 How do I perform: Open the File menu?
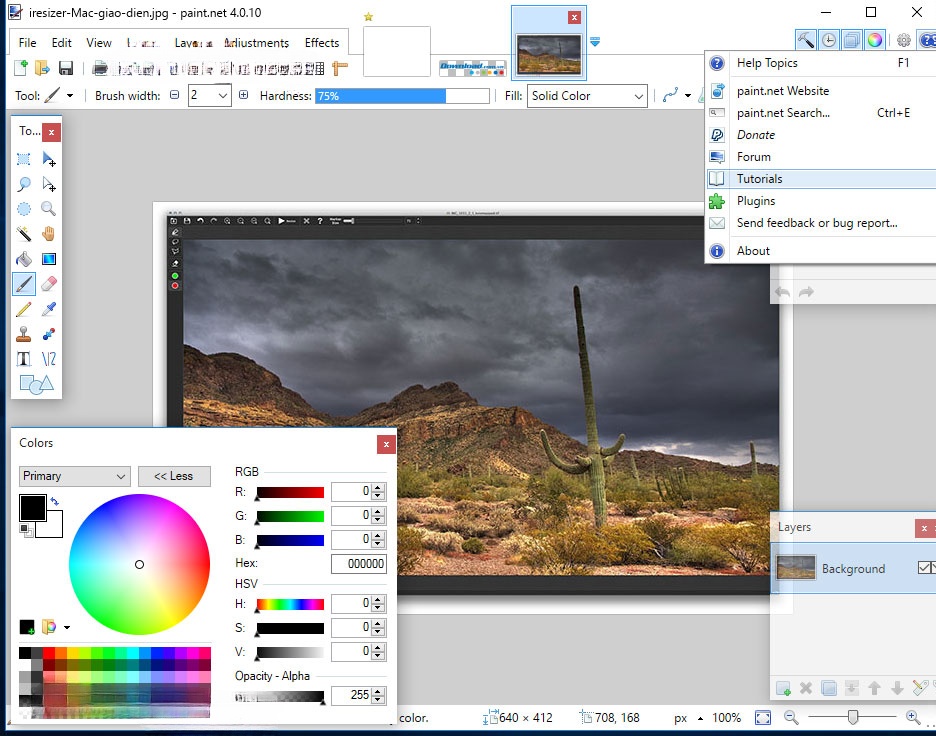click(x=27, y=43)
